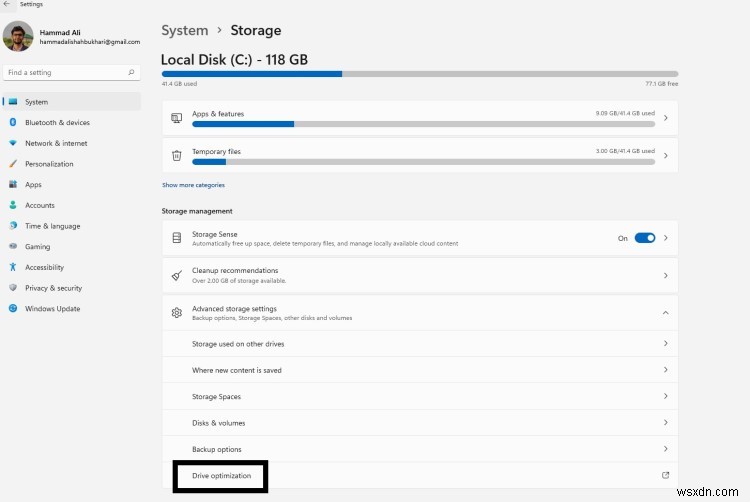Click Drive optimization label
Screen dimensions: 750x502
coord(221,476)
